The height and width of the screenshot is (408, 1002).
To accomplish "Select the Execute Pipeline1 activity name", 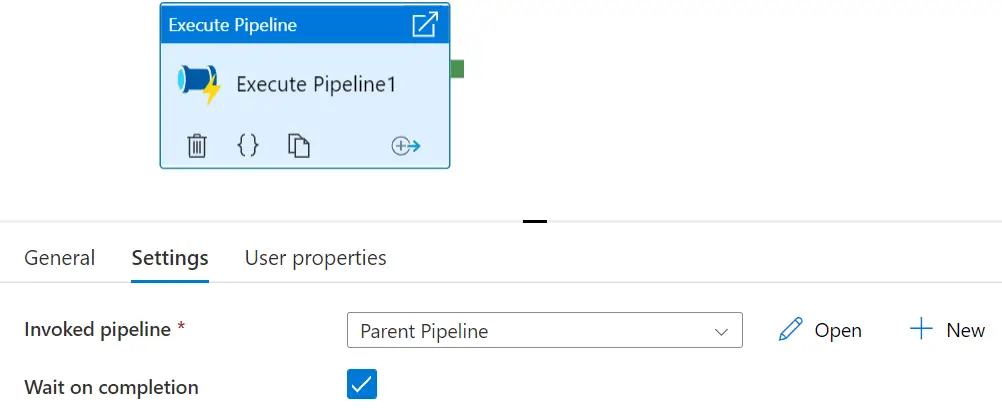I will pos(316,84).
